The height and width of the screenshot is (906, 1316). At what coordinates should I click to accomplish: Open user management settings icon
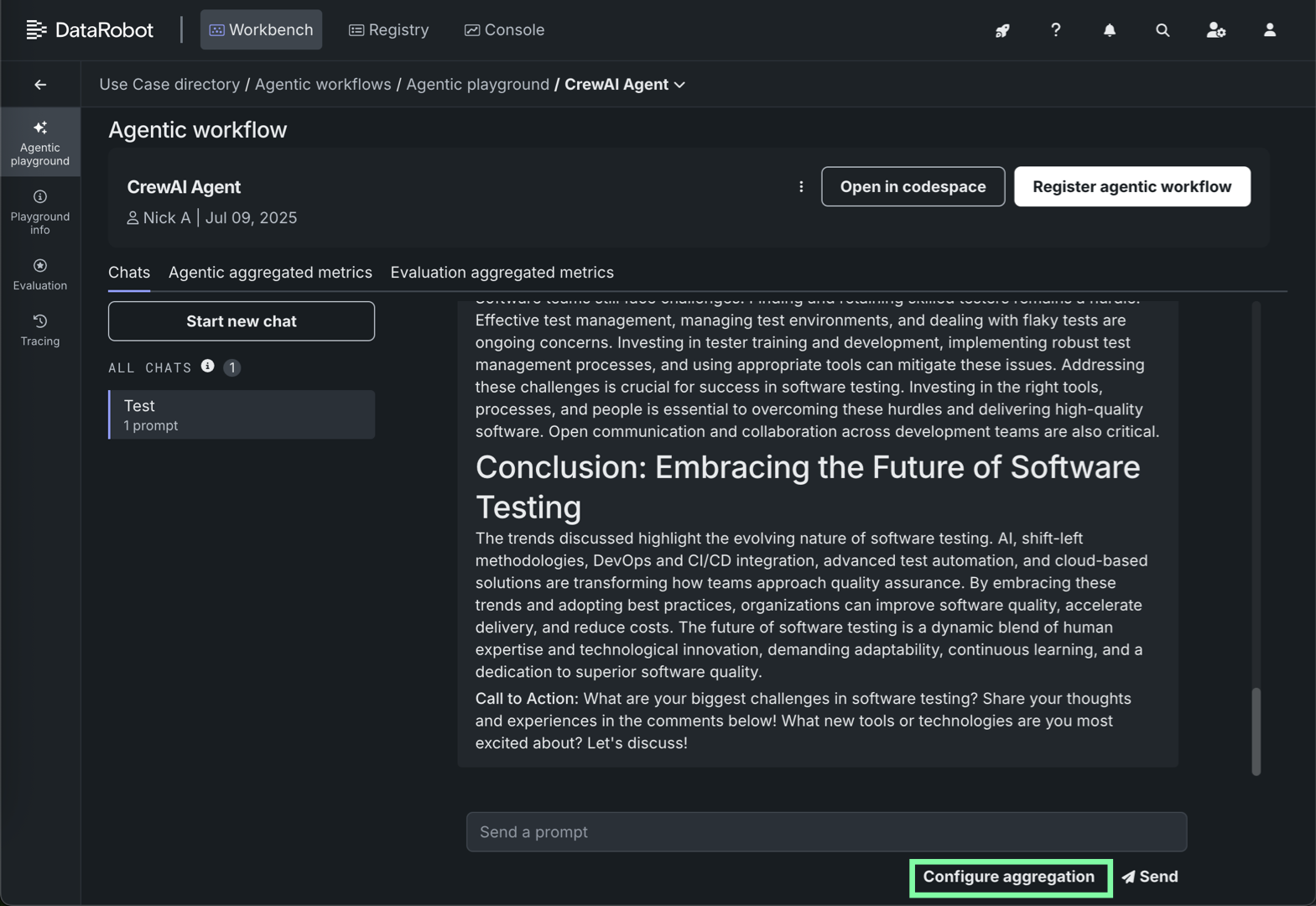point(1215,30)
